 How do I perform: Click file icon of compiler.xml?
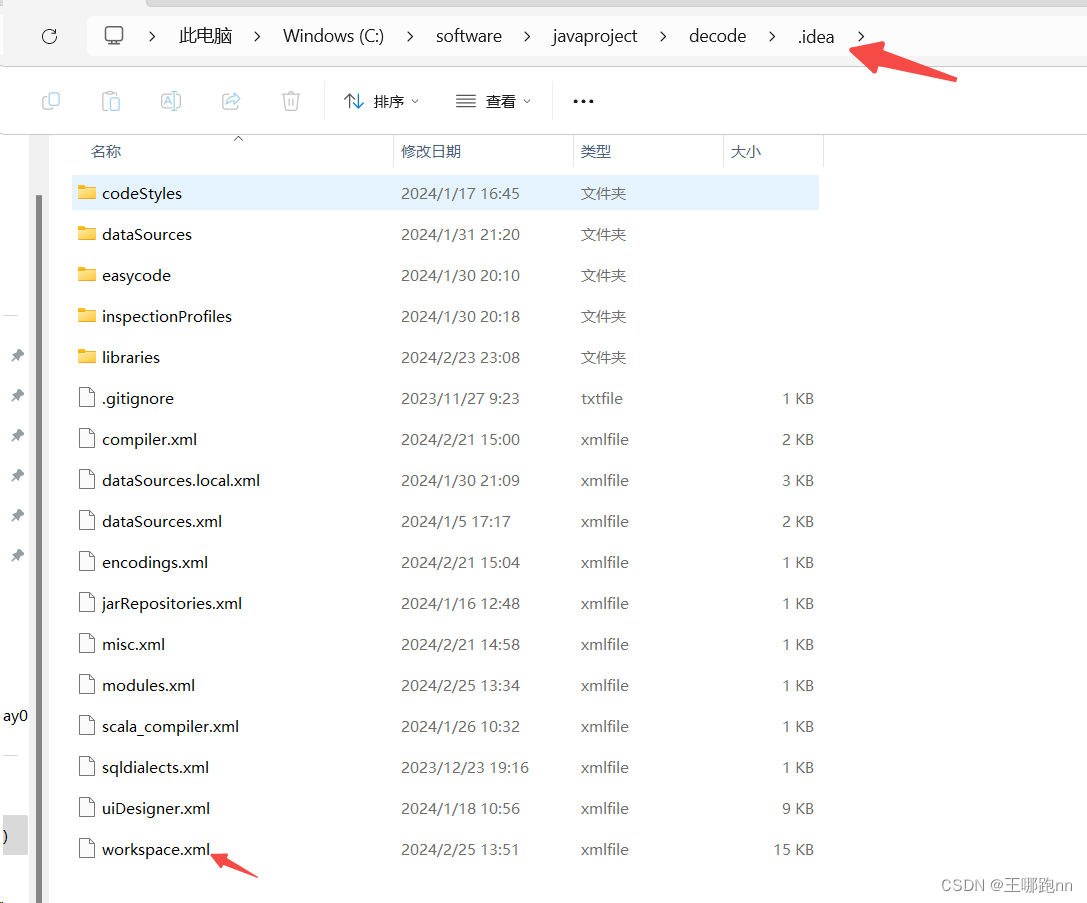[87, 439]
